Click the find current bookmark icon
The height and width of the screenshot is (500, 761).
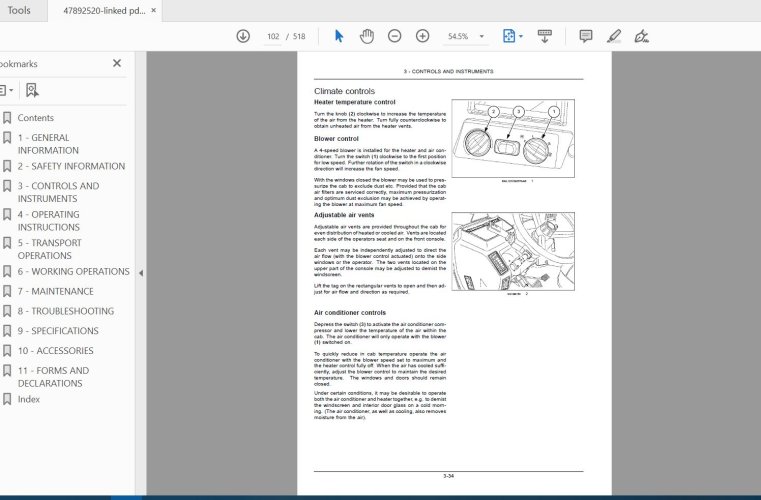coord(32,90)
